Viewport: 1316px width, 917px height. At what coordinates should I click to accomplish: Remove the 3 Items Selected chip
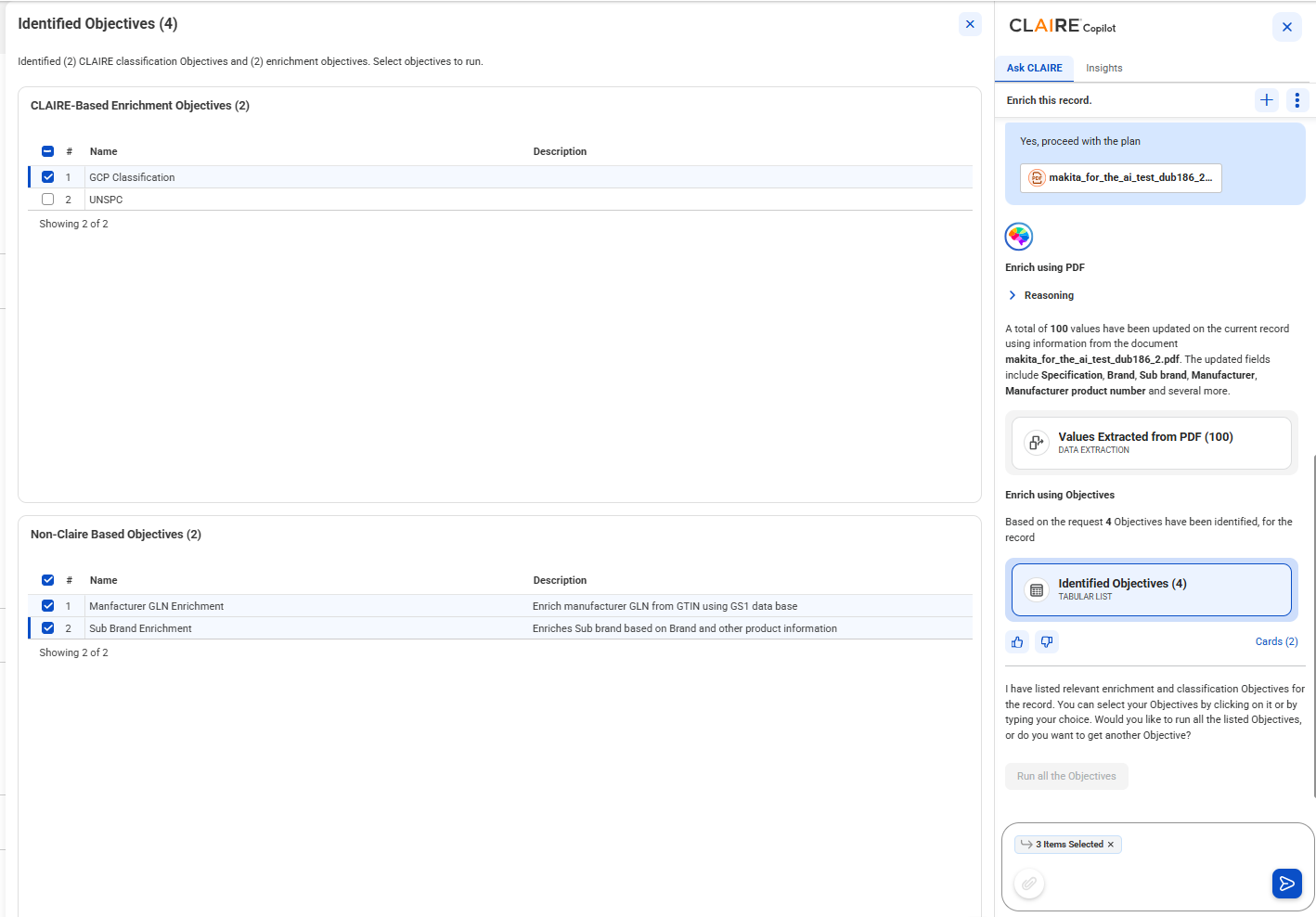1111,845
